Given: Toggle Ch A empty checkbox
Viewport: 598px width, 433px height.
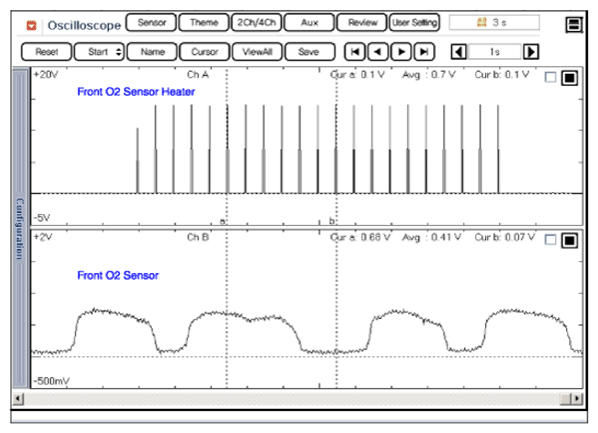Looking at the screenshot, I should pos(550,77).
